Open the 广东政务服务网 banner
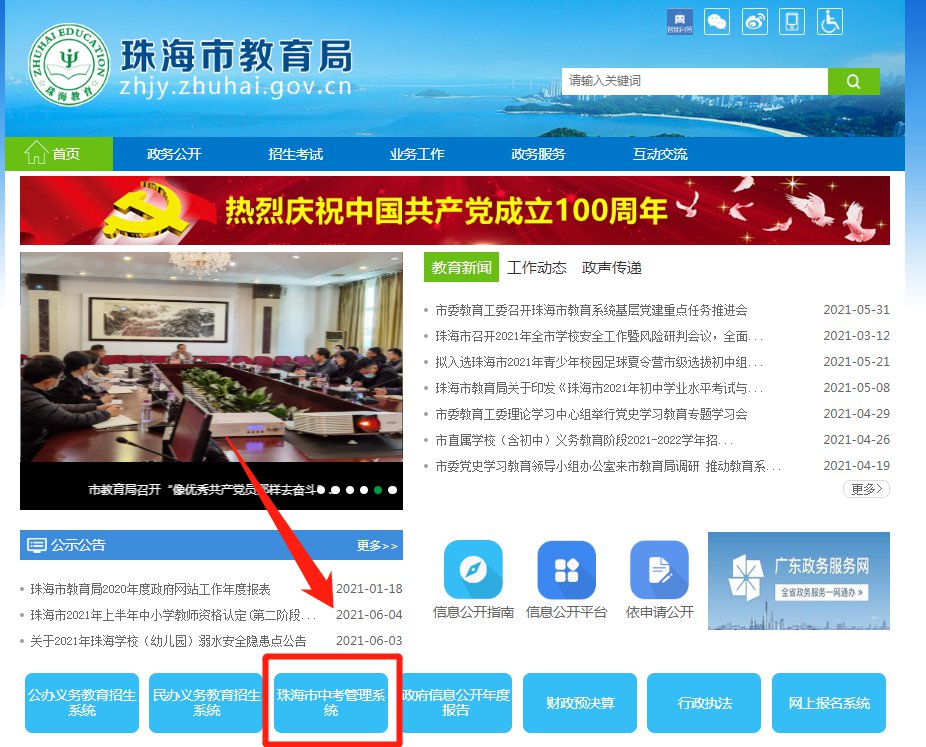926x747 pixels. pyautogui.click(x=798, y=580)
